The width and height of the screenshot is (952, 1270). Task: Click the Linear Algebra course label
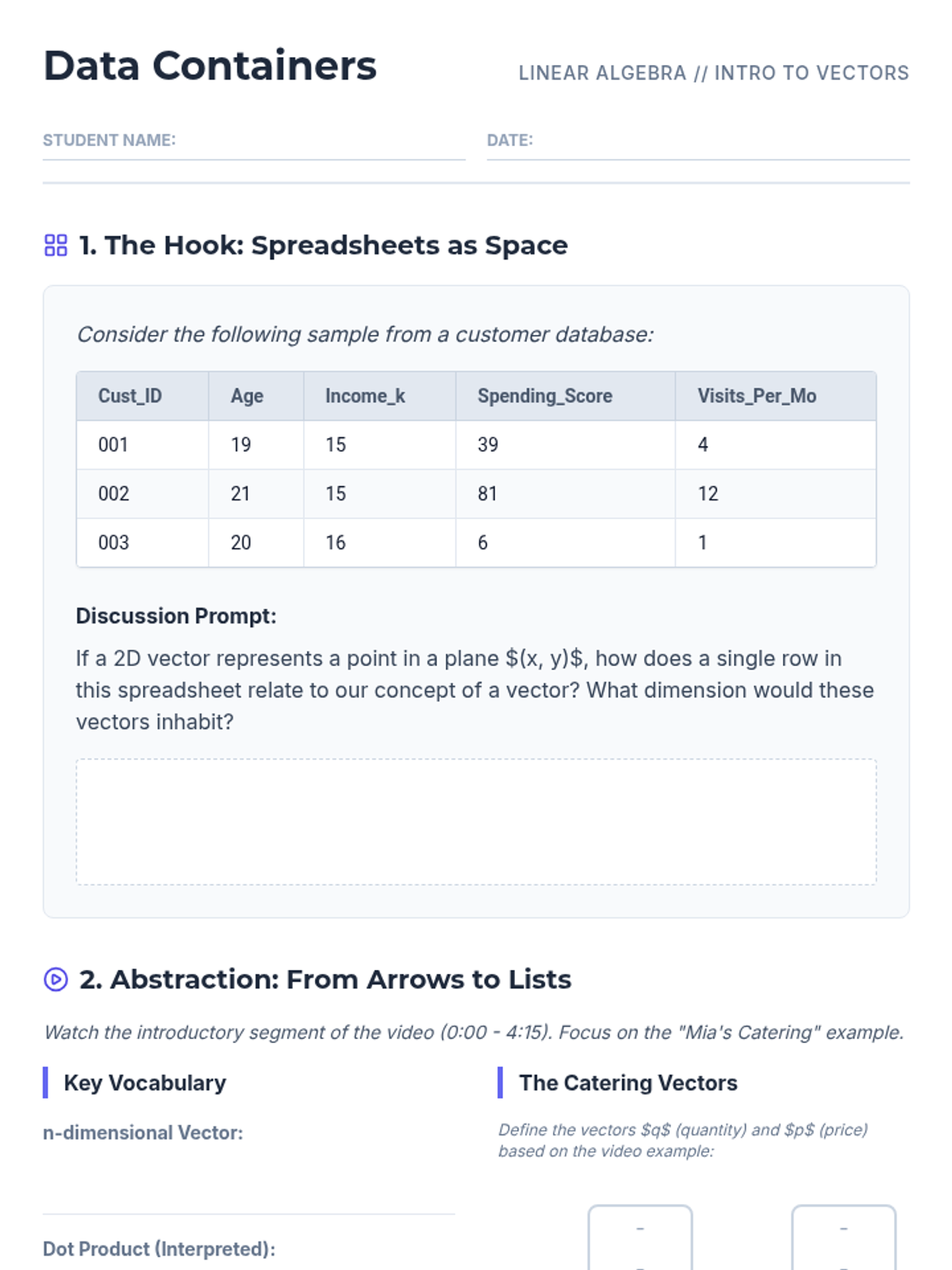pyautogui.click(x=713, y=73)
